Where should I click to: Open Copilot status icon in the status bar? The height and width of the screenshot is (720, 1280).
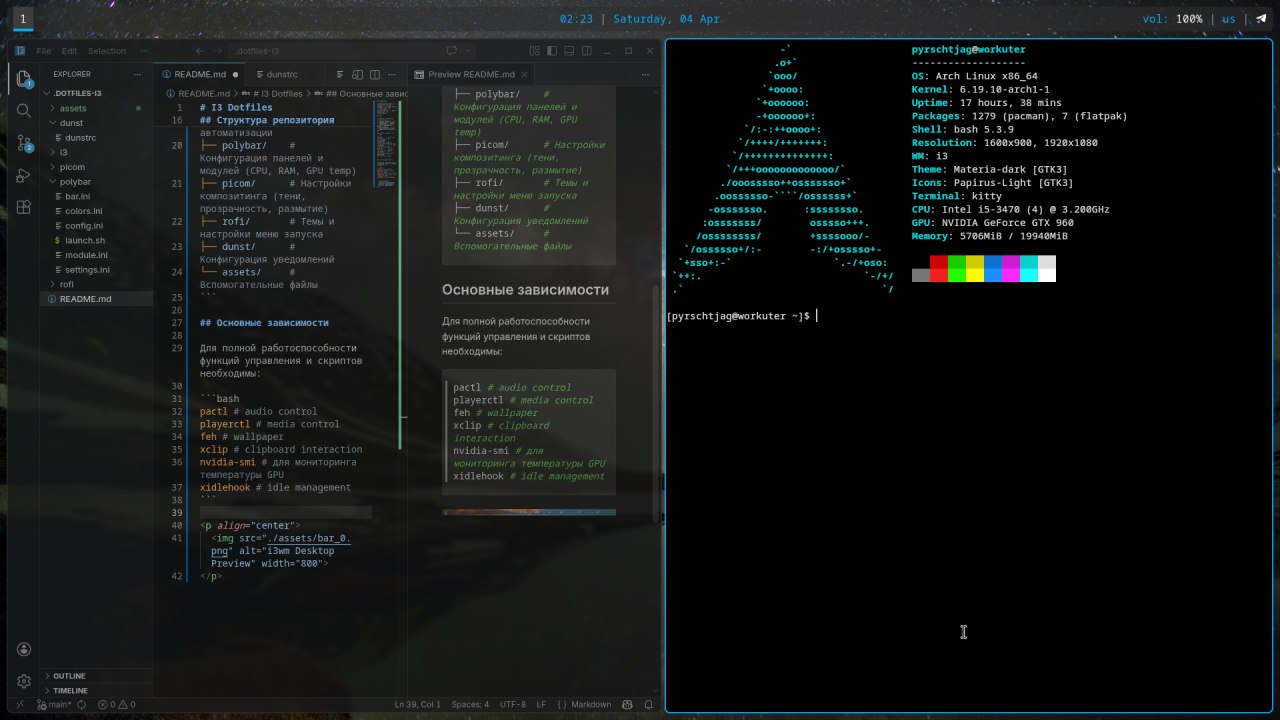pyautogui.click(x=627, y=704)
